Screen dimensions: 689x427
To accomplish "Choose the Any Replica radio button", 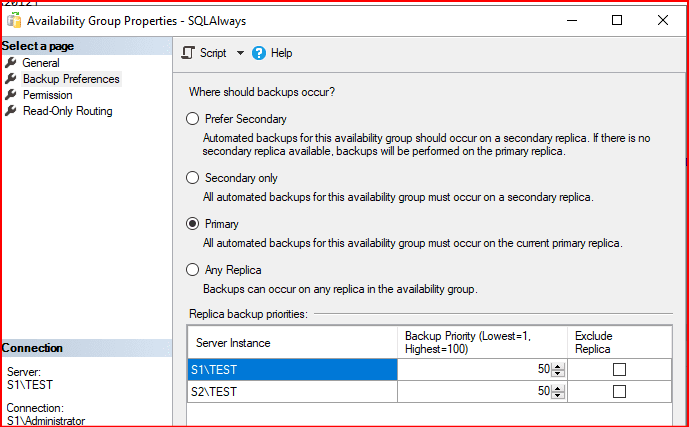I will (x=193, y=269).
